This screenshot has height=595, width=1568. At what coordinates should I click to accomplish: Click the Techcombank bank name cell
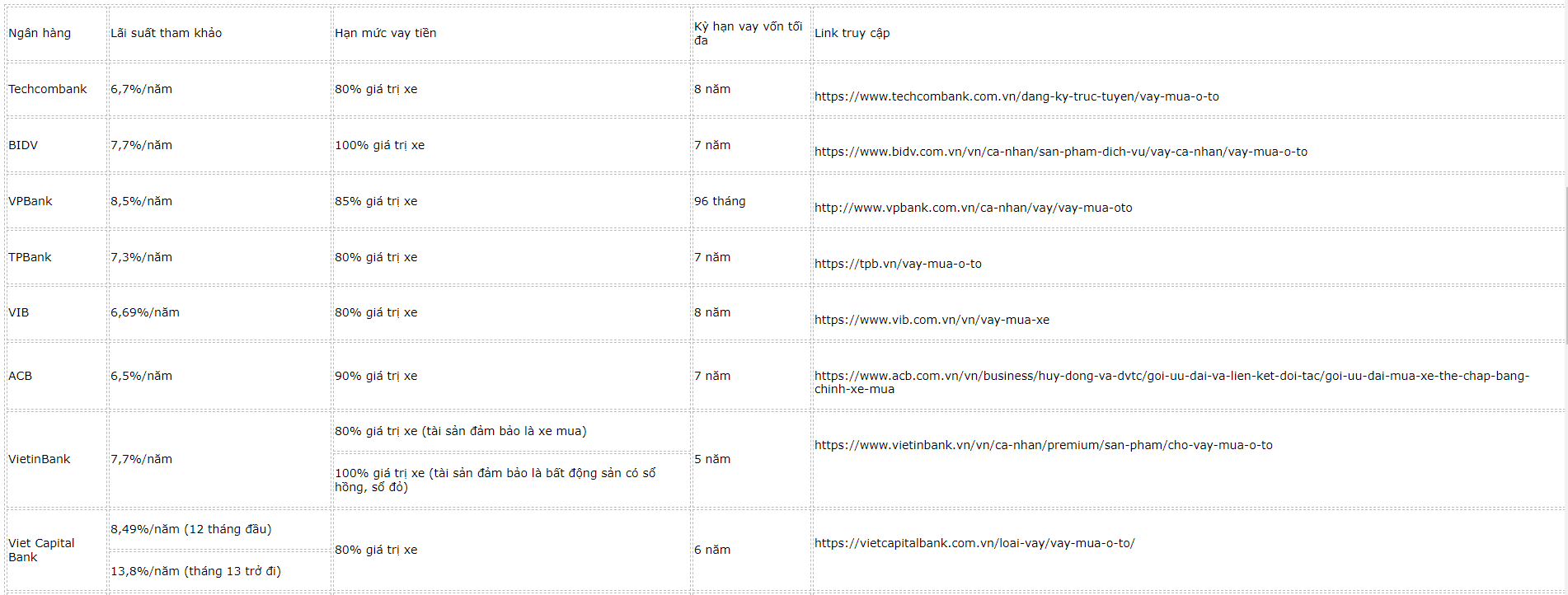47,89
